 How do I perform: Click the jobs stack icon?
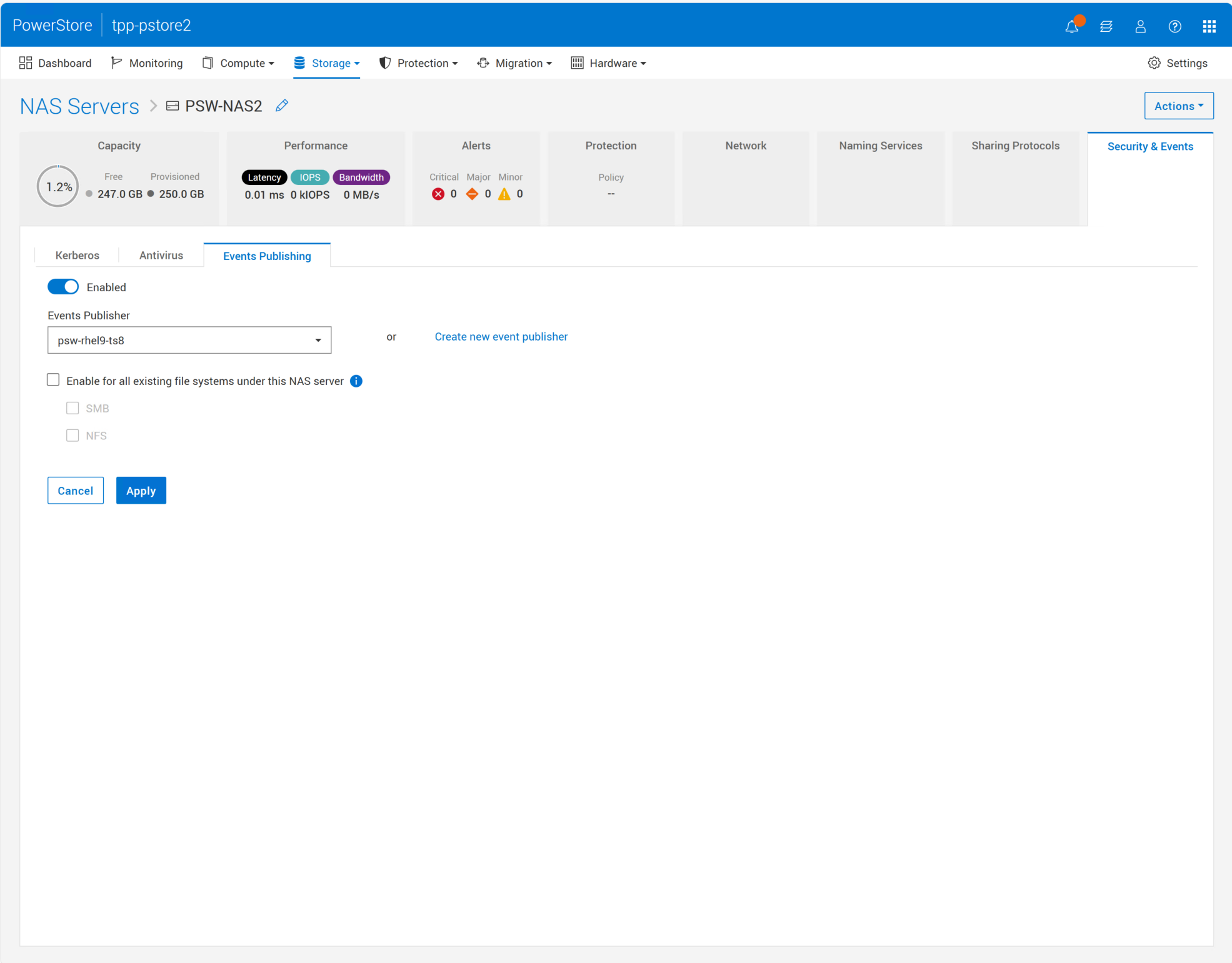click(x=1106, y=26)
